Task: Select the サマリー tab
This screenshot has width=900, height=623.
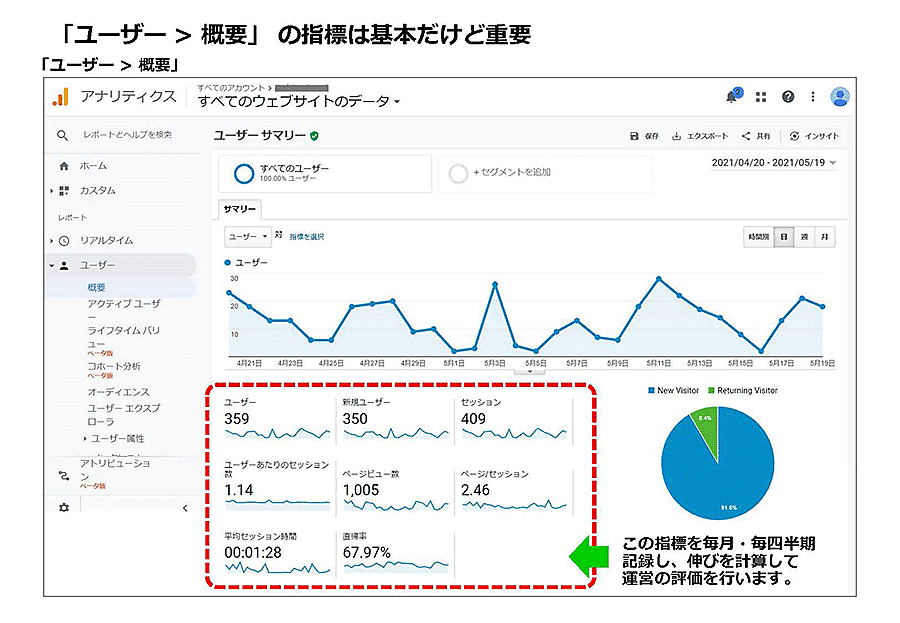Action: [240, 209]
